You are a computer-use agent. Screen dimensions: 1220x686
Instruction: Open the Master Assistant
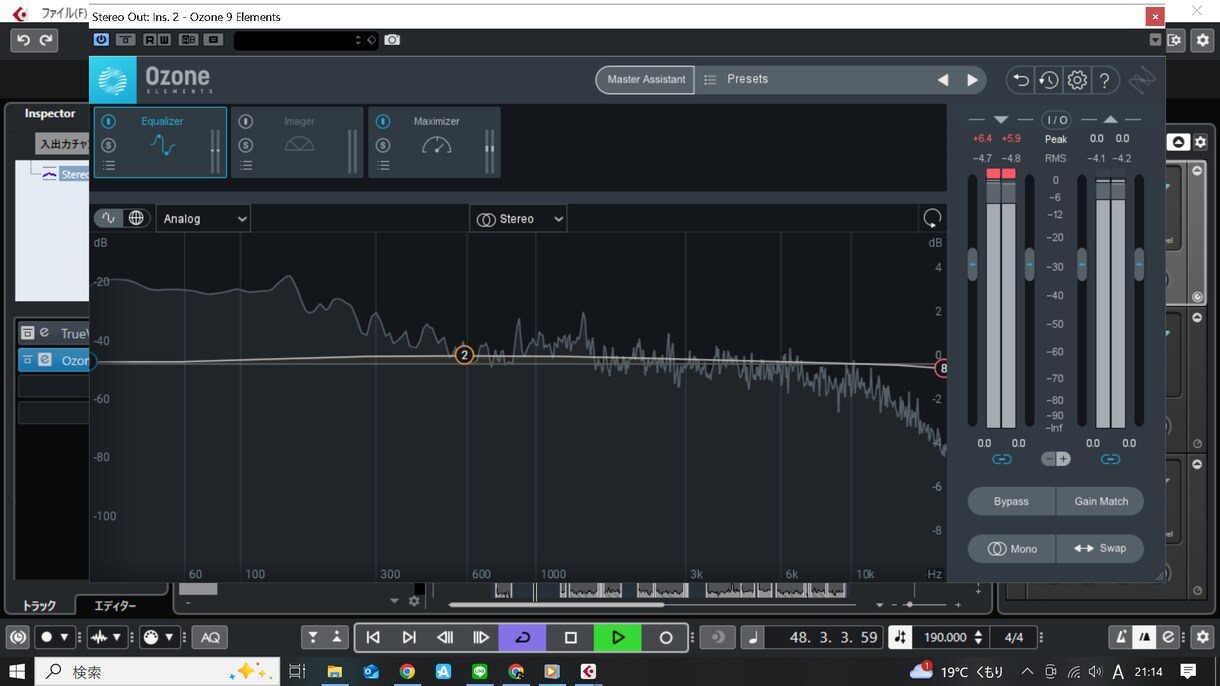coord(646,80)
